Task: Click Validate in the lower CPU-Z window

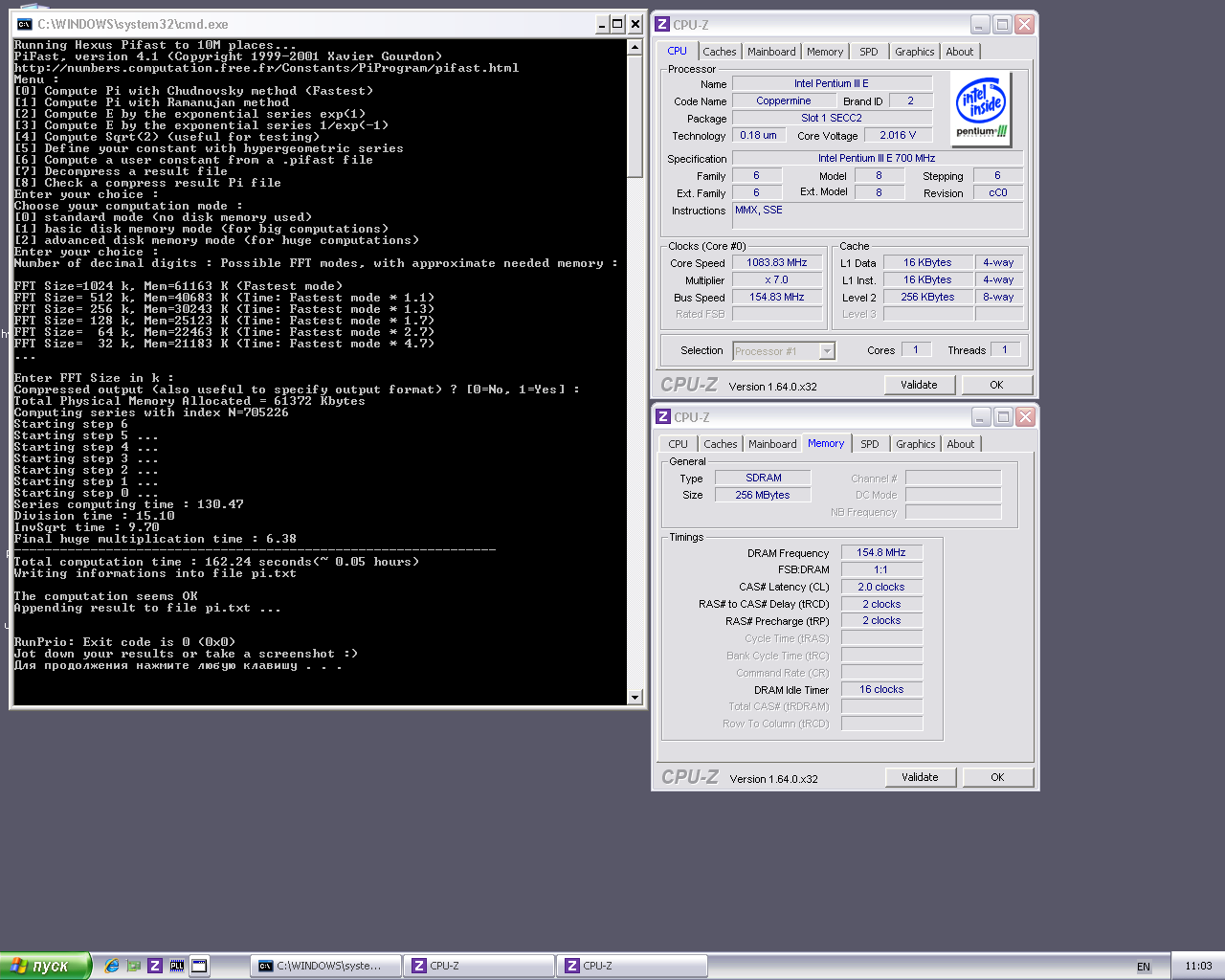Action: (x=920, y=777)
